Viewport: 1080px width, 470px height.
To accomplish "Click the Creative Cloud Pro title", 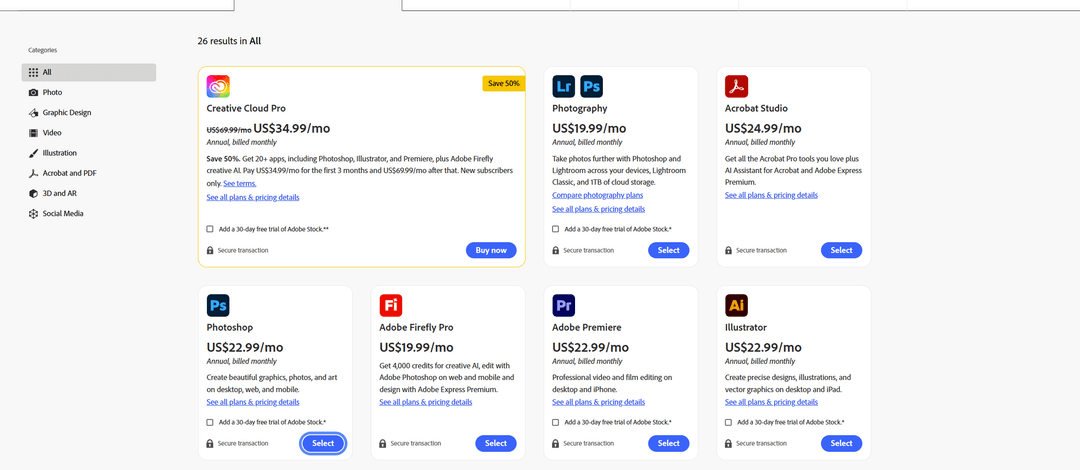I will tap(246, 108).
